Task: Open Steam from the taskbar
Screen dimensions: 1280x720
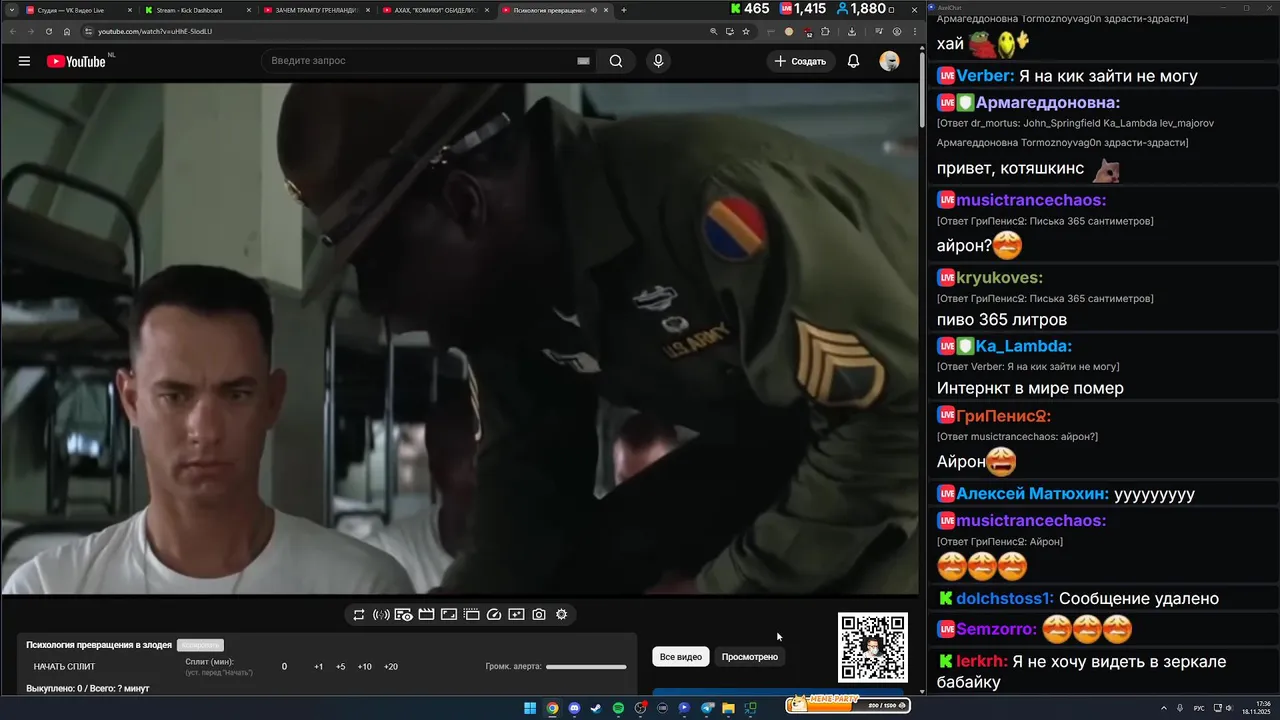Action: click(x=596, y=708)
